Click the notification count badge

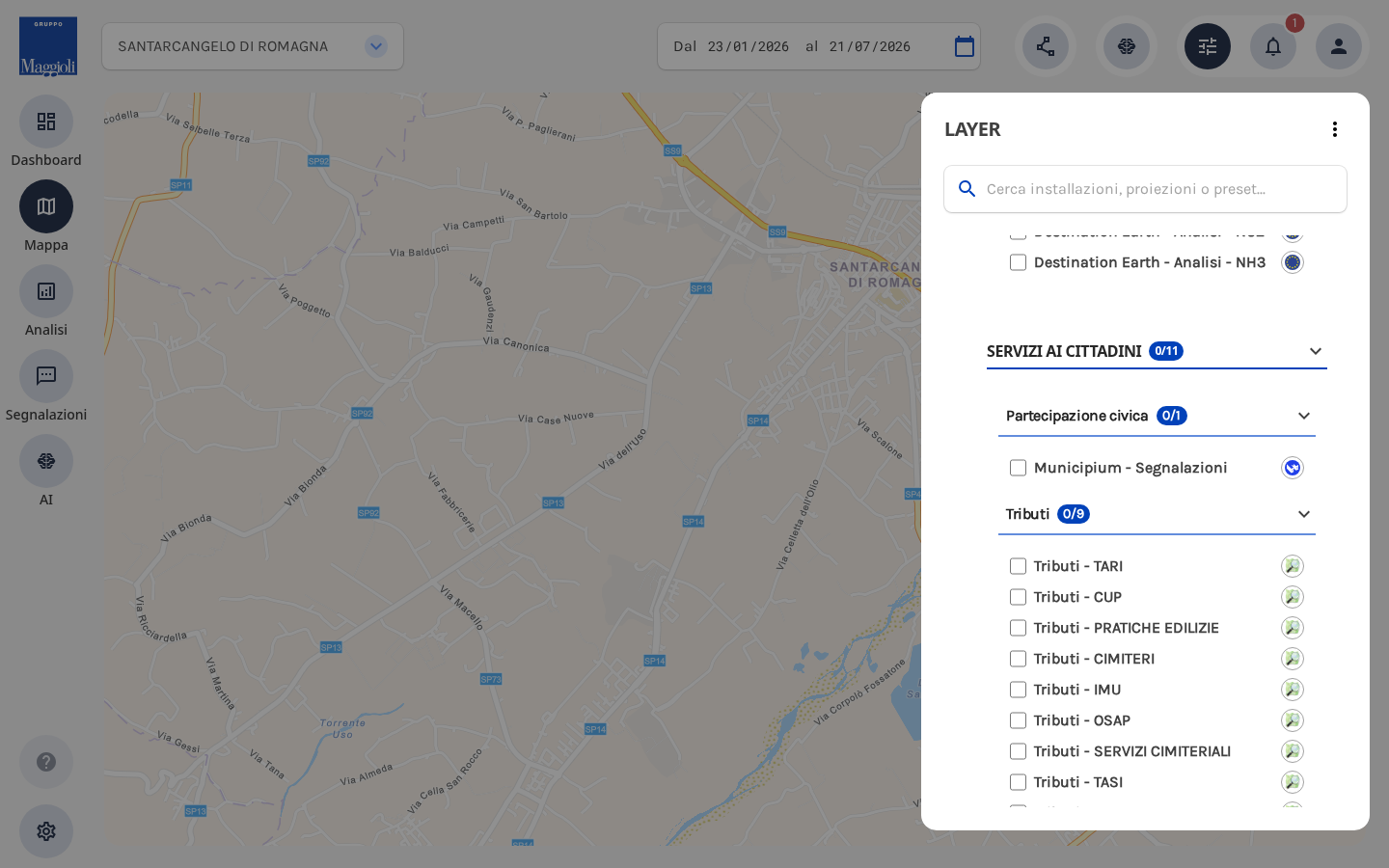pos(1294,23)
